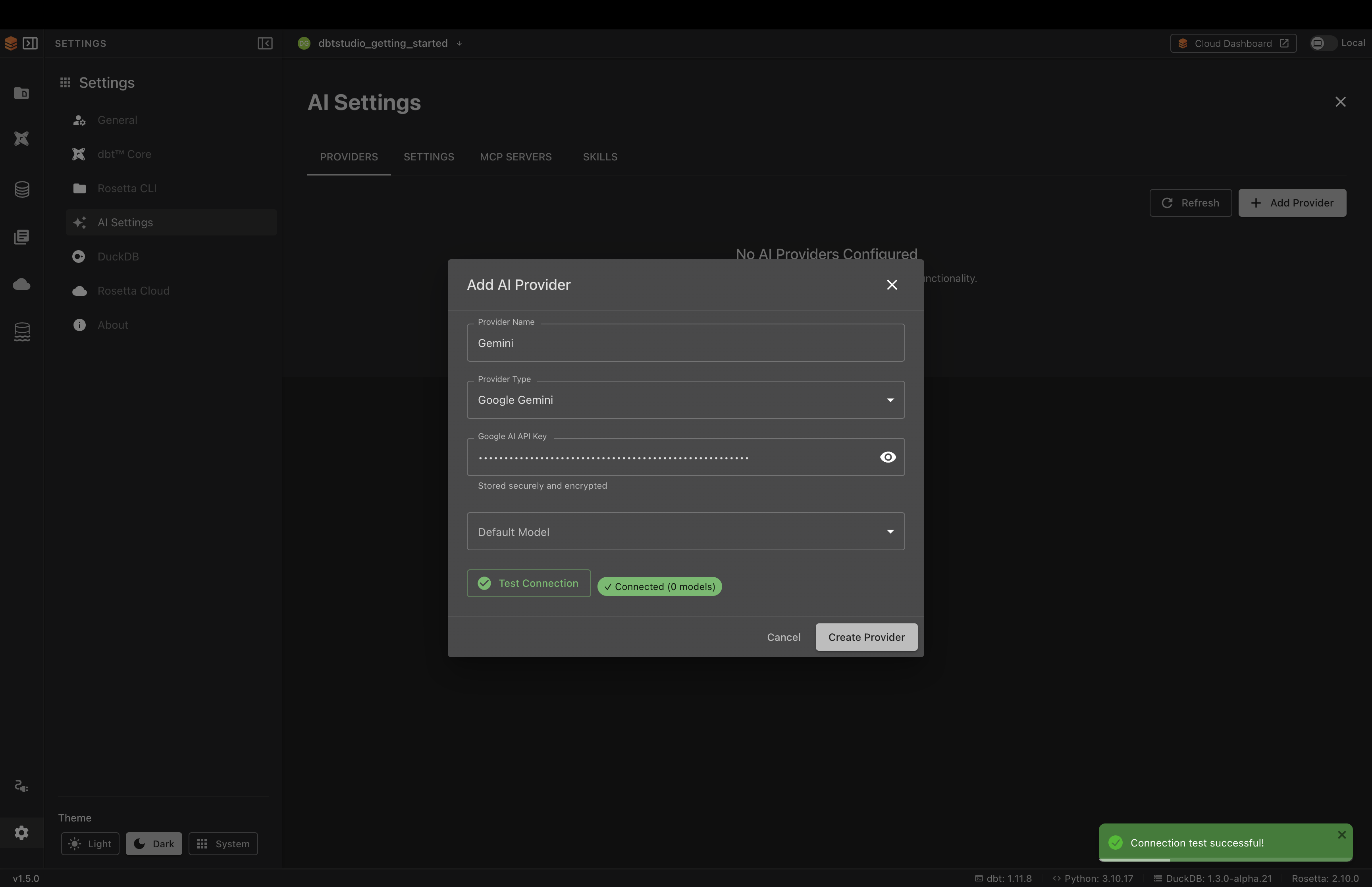Click the Settings grid icon in sidebar header
Viewport: 1372px width, 887px height.
[65, 82]
